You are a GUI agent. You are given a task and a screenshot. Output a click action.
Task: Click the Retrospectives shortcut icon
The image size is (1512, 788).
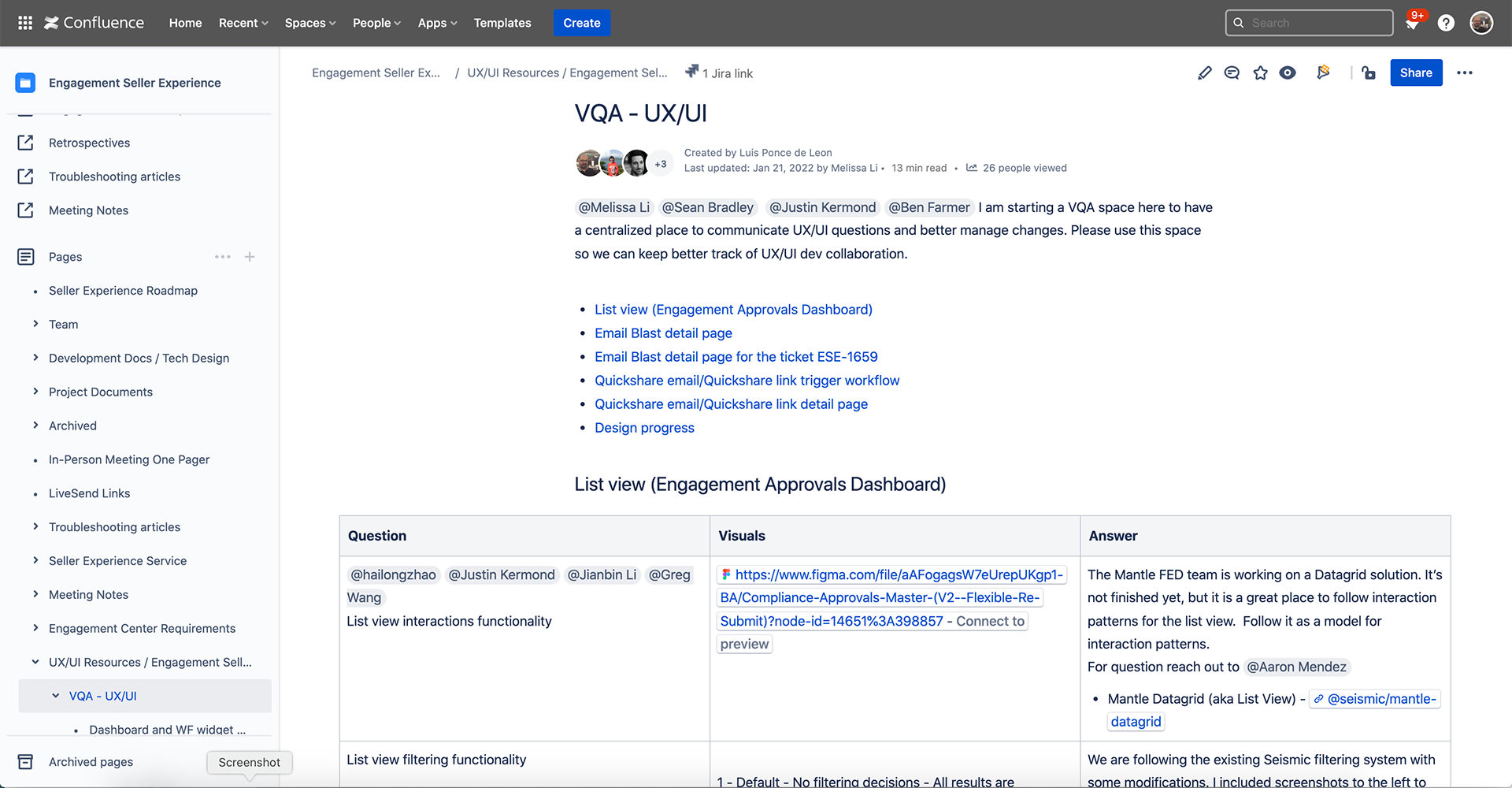click(x=25, y=143)
